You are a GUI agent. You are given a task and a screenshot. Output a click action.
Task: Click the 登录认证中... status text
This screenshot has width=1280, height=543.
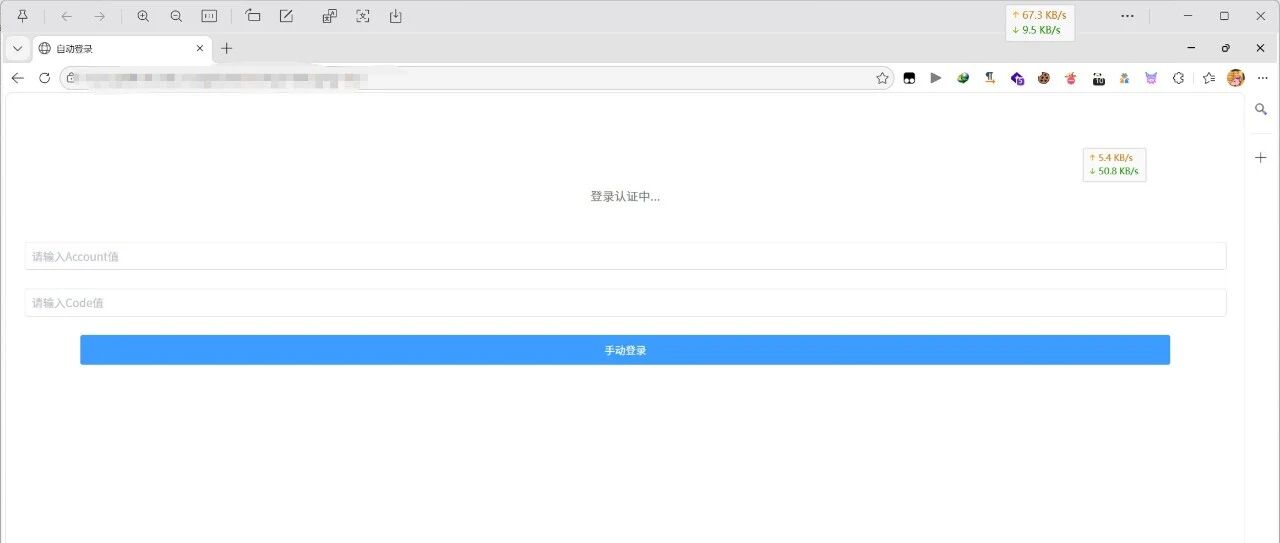point(625,197)
